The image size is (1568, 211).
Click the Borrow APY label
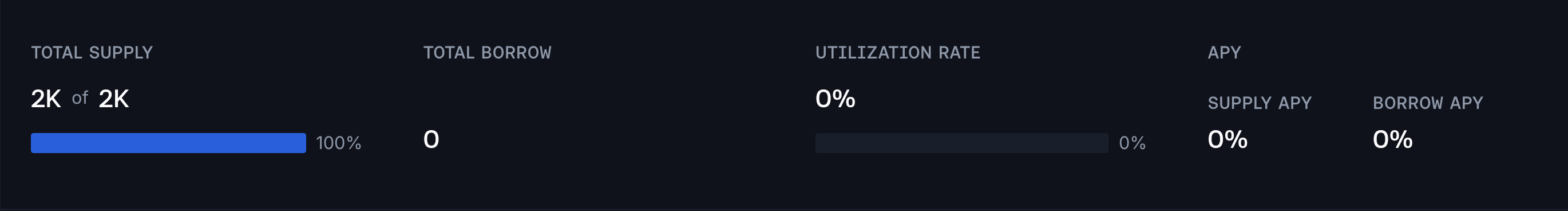pos(1427,103)
